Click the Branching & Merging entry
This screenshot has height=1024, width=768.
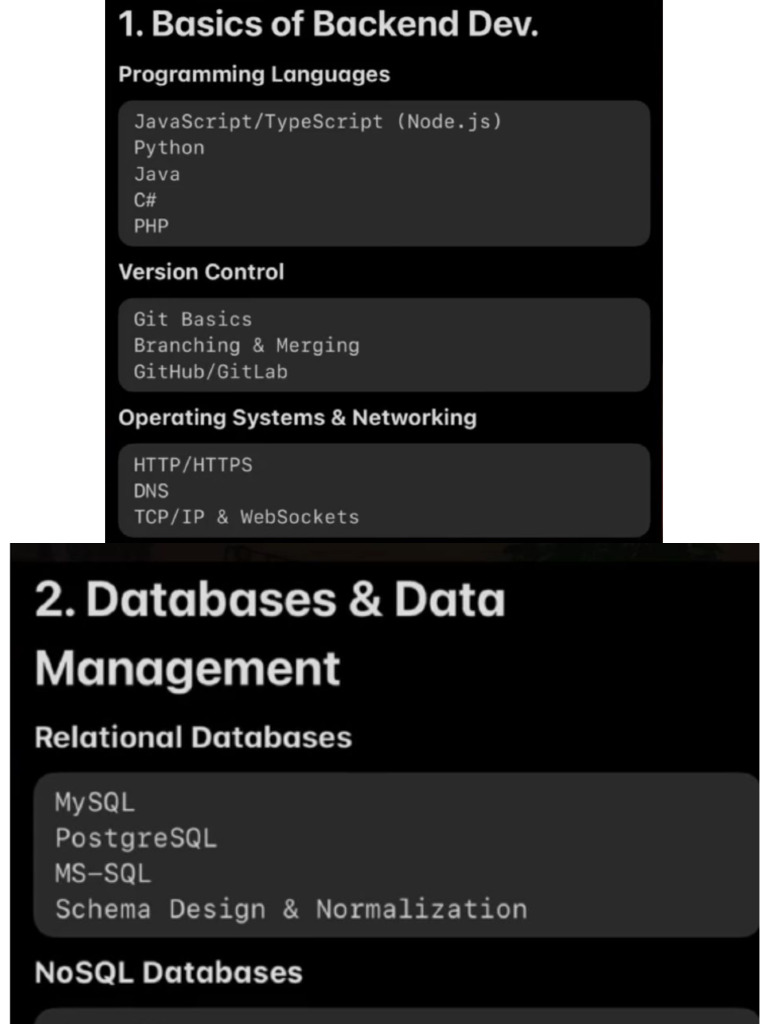246,346
